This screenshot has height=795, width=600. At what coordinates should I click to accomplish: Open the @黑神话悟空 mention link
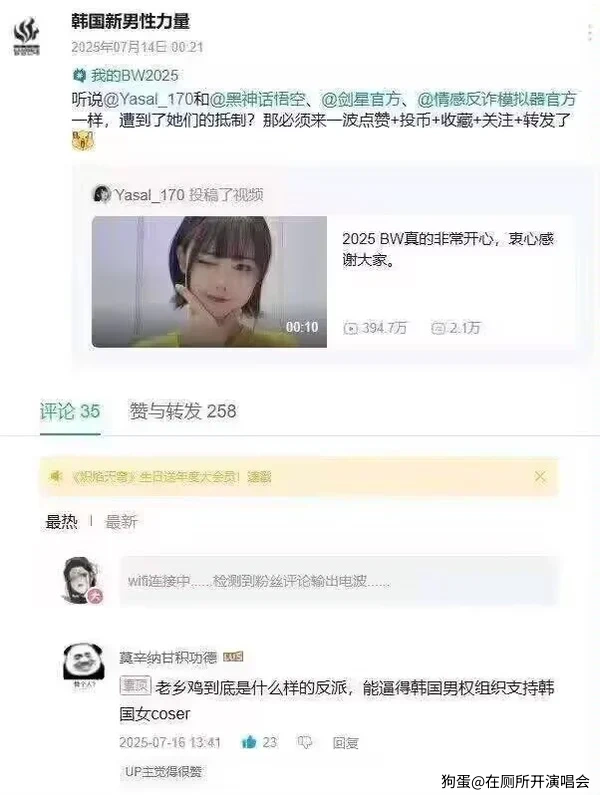point(257,99)
